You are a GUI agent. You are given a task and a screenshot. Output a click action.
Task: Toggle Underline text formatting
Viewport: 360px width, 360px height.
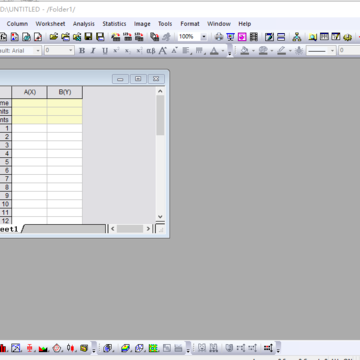point(105,51)
